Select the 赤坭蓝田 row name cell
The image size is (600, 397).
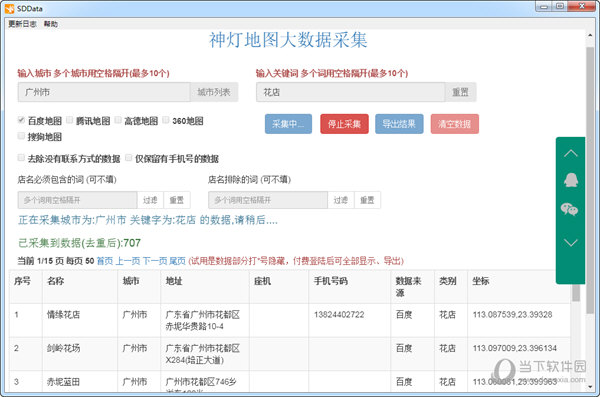(x=63, y=382)
